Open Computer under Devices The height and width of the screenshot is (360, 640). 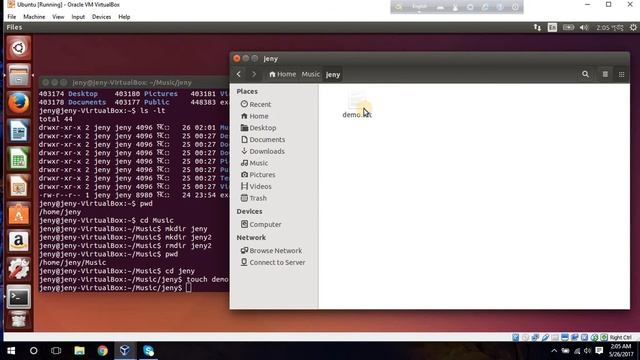tap(261, 224)
